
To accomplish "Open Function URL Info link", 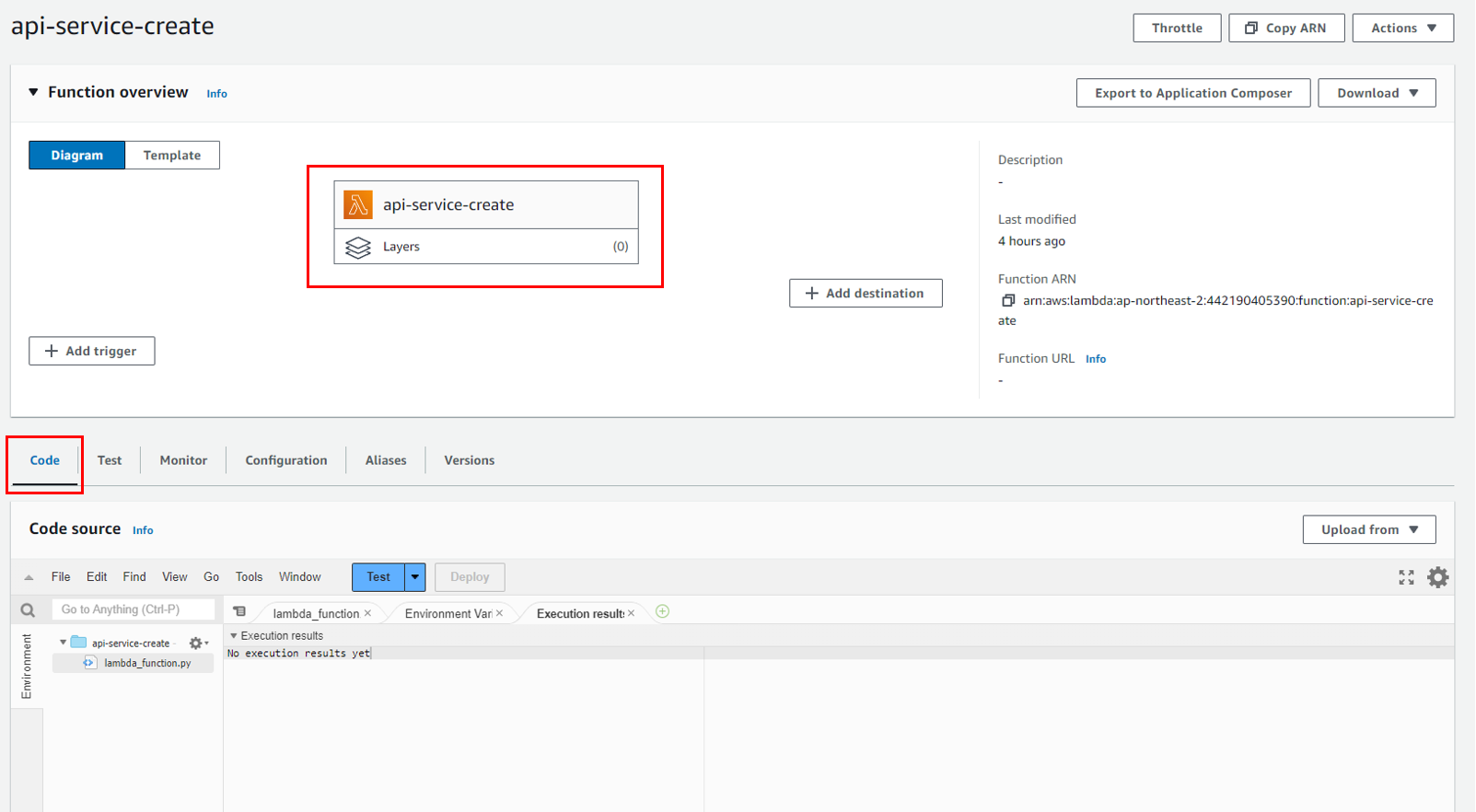I will [1096, 359].
